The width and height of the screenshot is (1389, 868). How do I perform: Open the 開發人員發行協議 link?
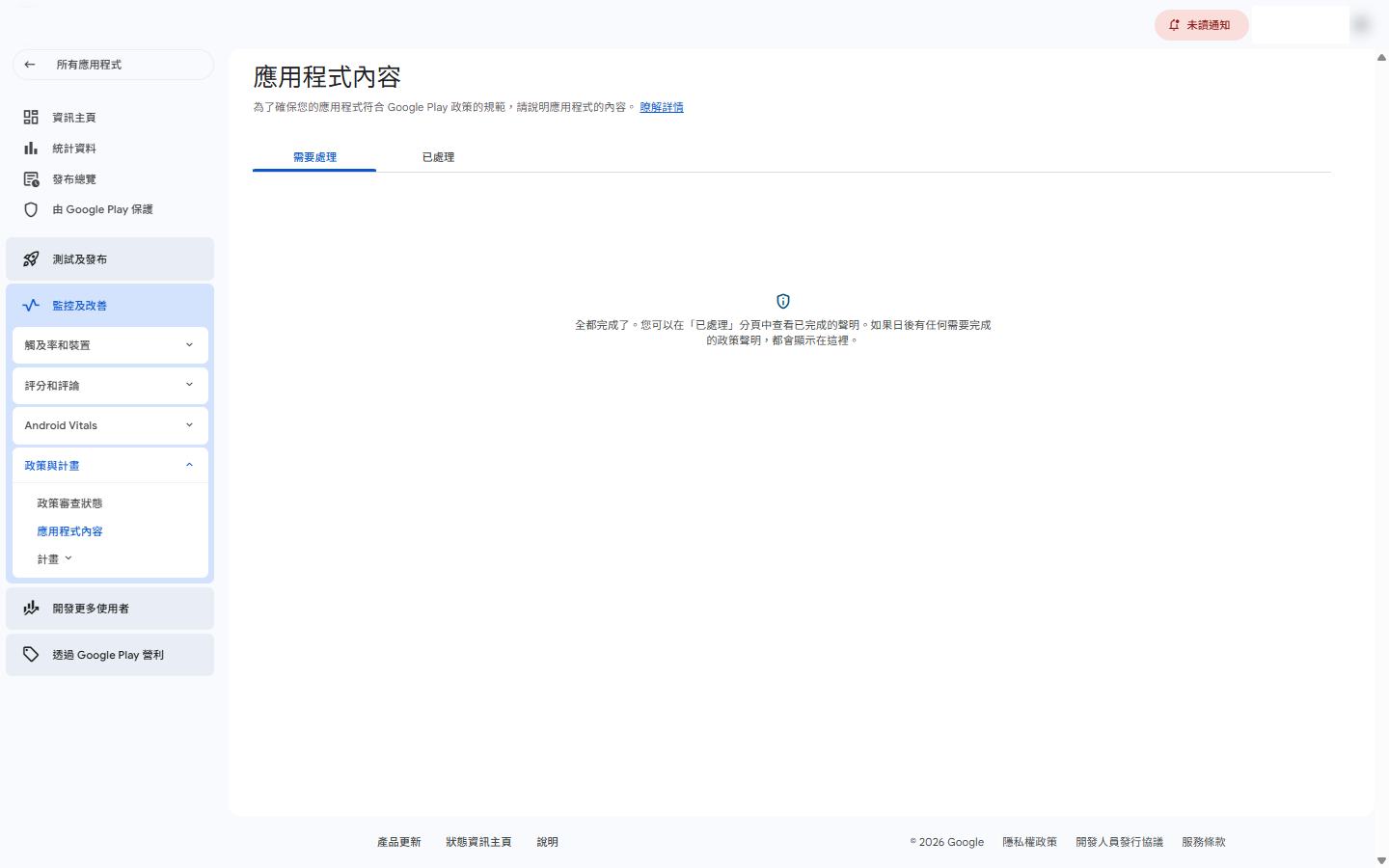click(x=1120, y=842)
